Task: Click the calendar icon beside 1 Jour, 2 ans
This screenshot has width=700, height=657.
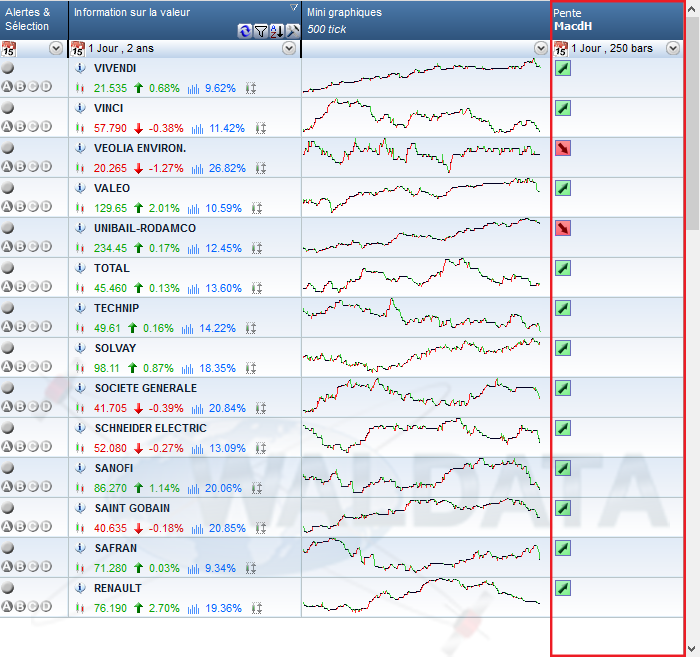Action: click(78, 49)
